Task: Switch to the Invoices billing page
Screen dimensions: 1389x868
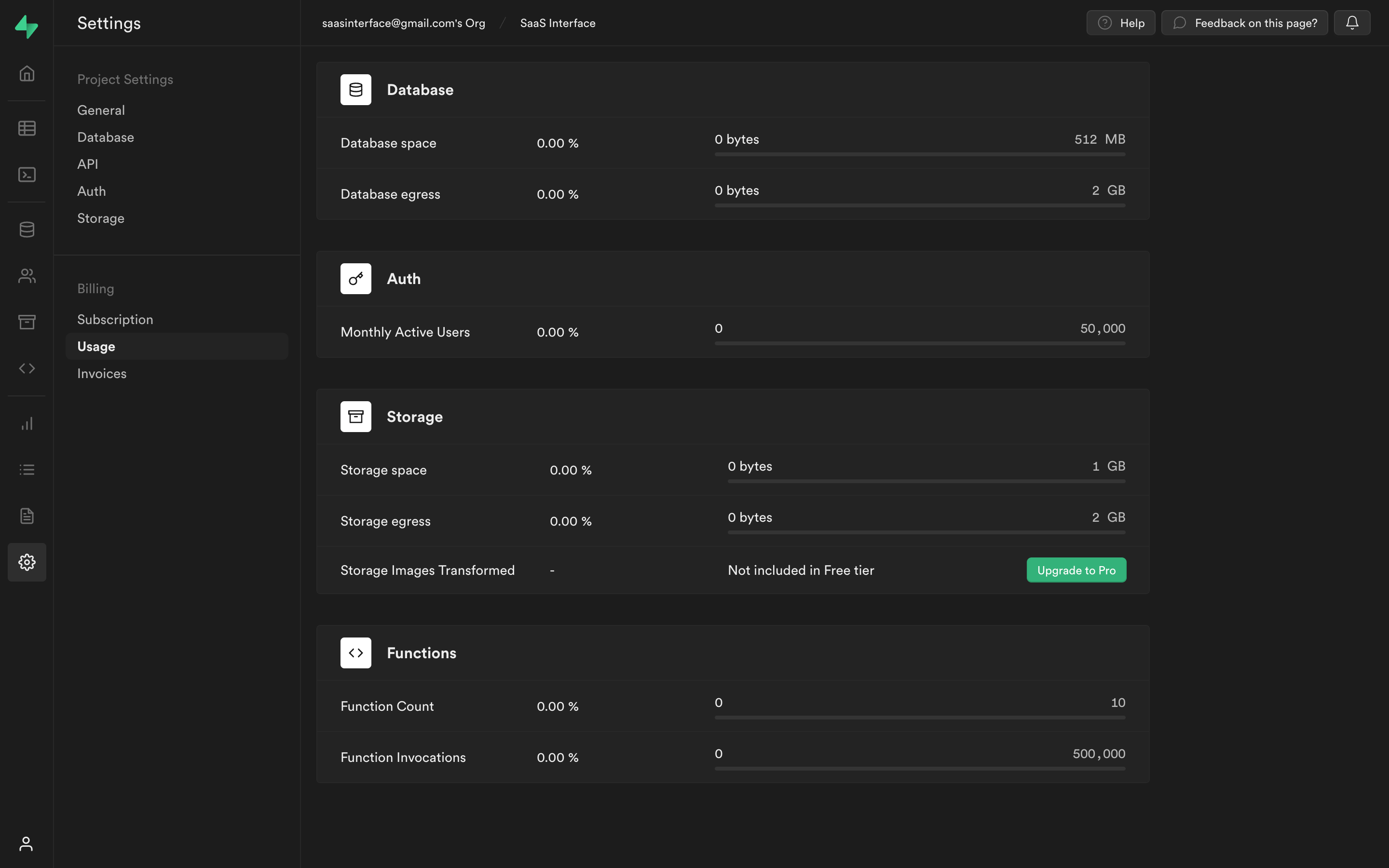Action: click(x=102, y=373)
